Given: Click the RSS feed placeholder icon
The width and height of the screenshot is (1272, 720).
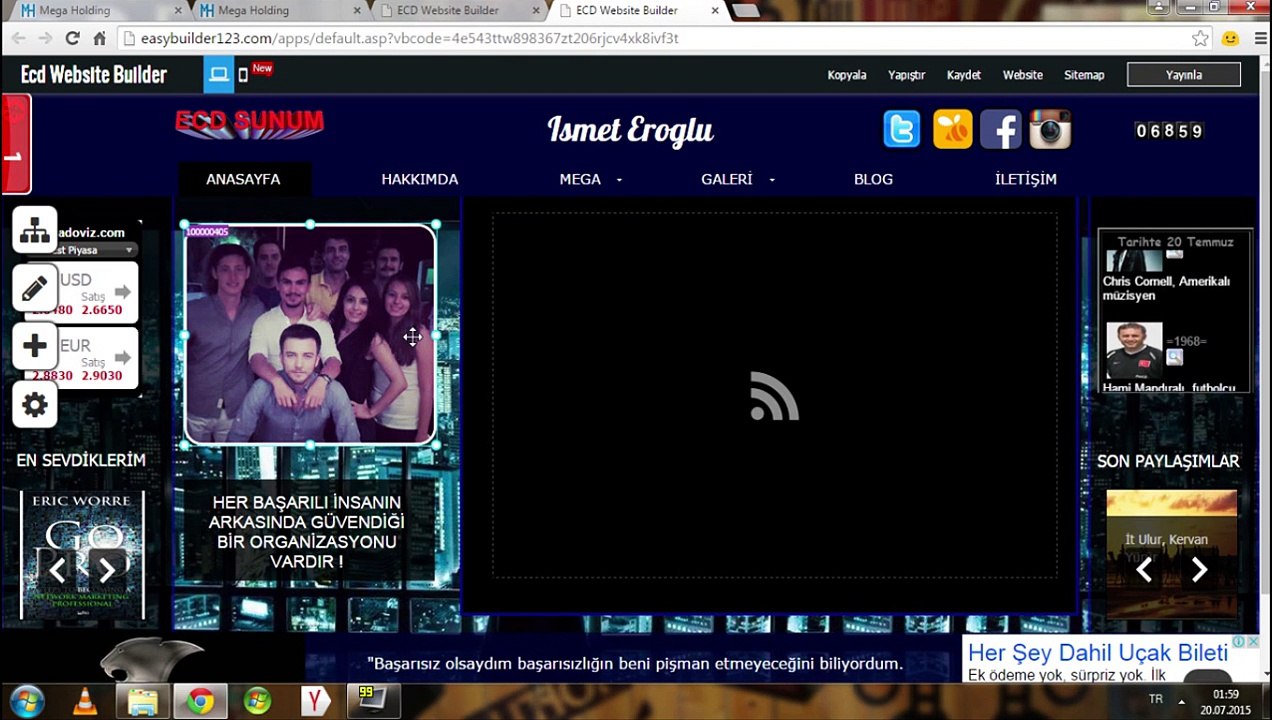Looking at the screenshot, I should (x=774, y=396).
